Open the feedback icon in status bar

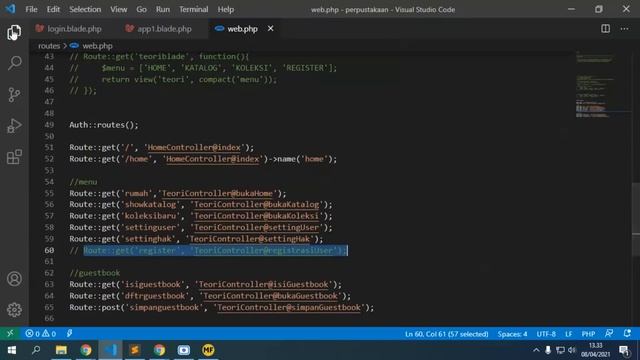coord(609,333)
